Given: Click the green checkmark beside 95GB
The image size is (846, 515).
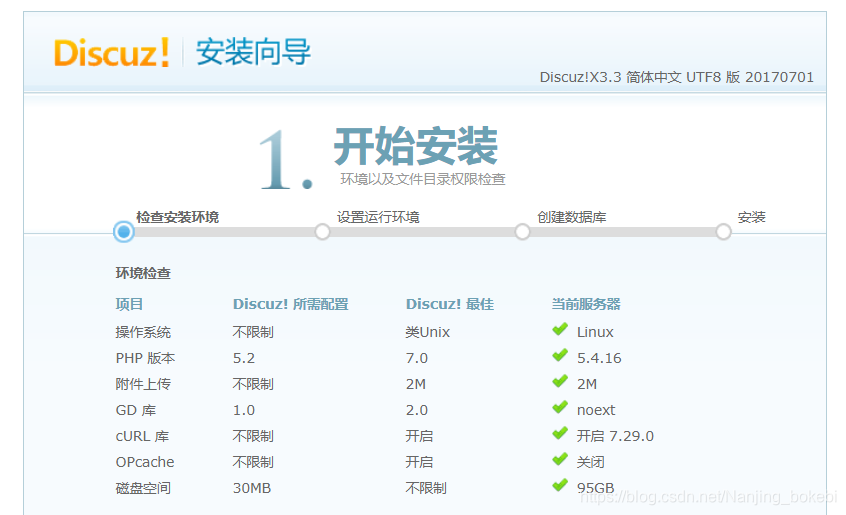Looking at the screenshot, I should 560,485.
